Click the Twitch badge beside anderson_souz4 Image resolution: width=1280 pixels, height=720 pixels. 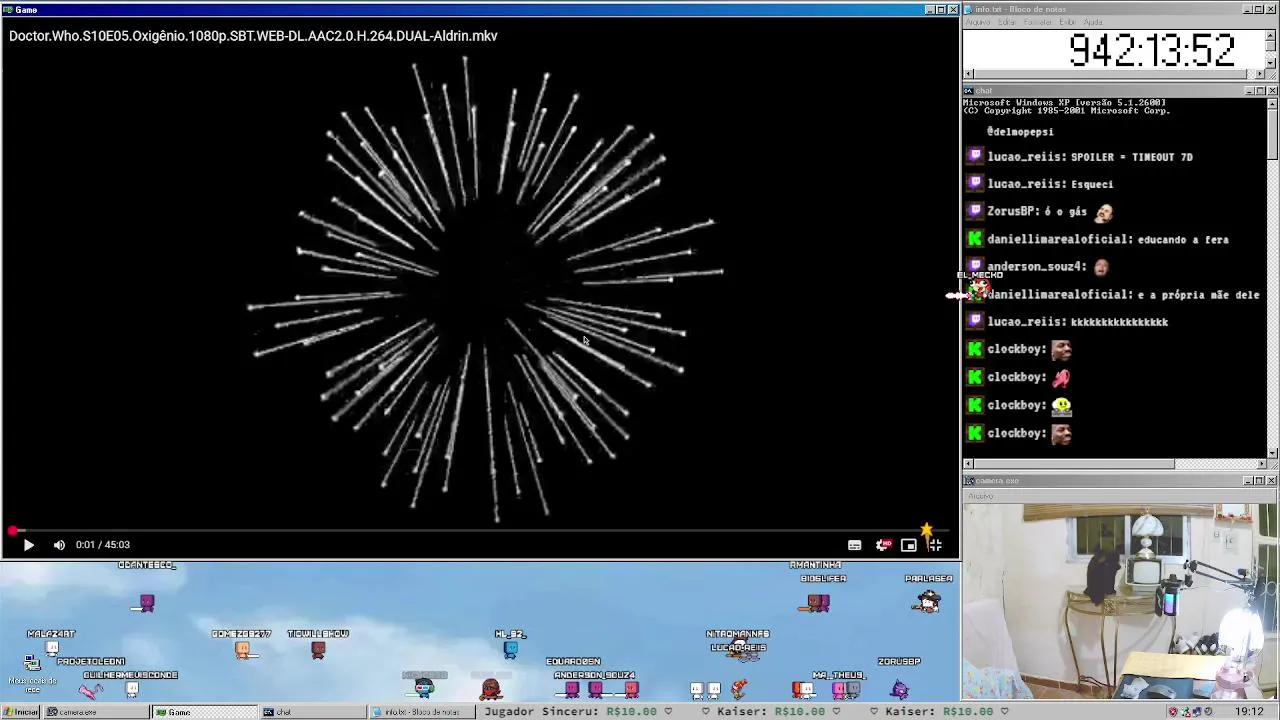point(975,266)
